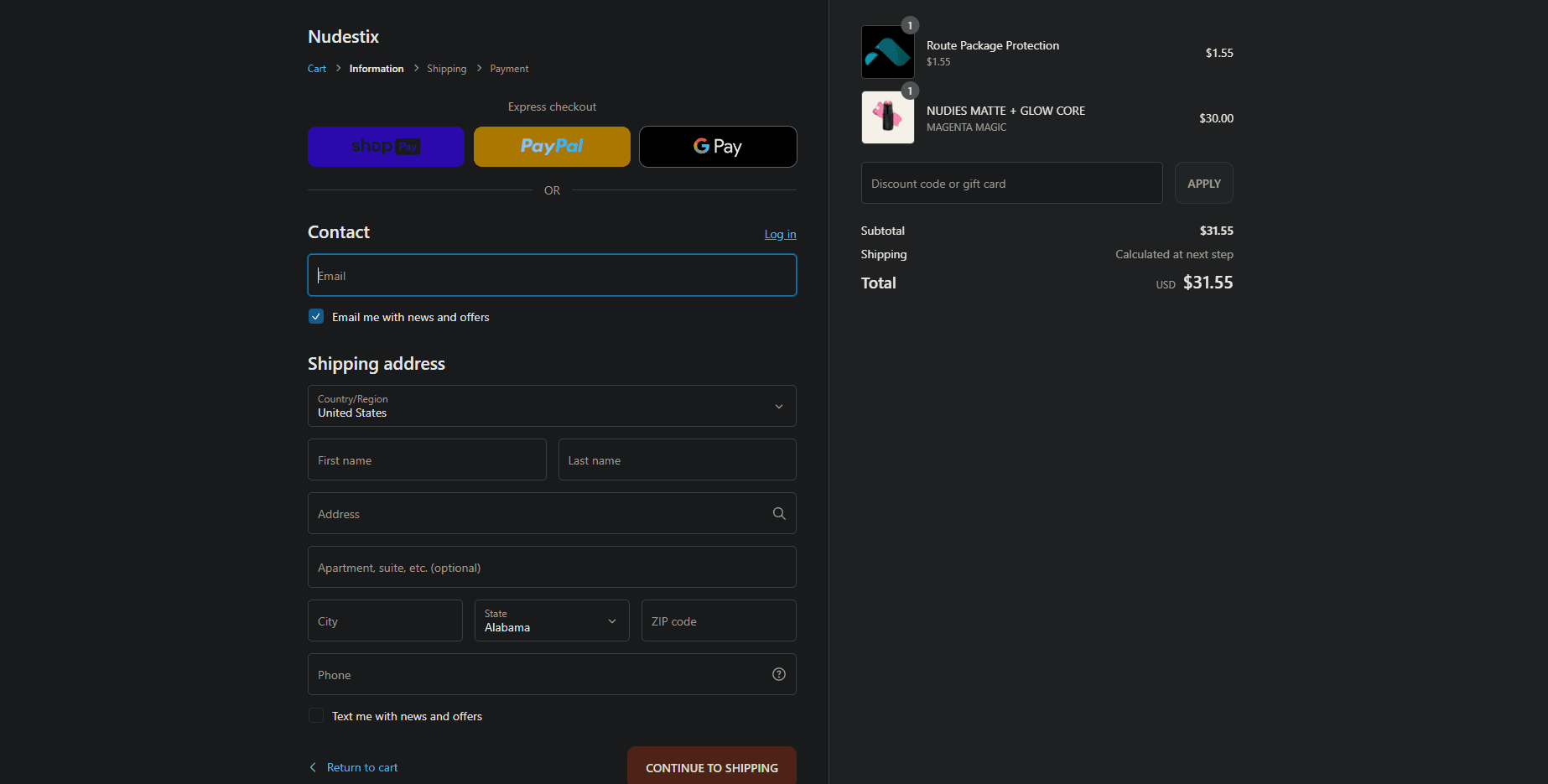1548x784 pixels.
Task: Select the Information breadcrumb step
Action: click(377, 69)
